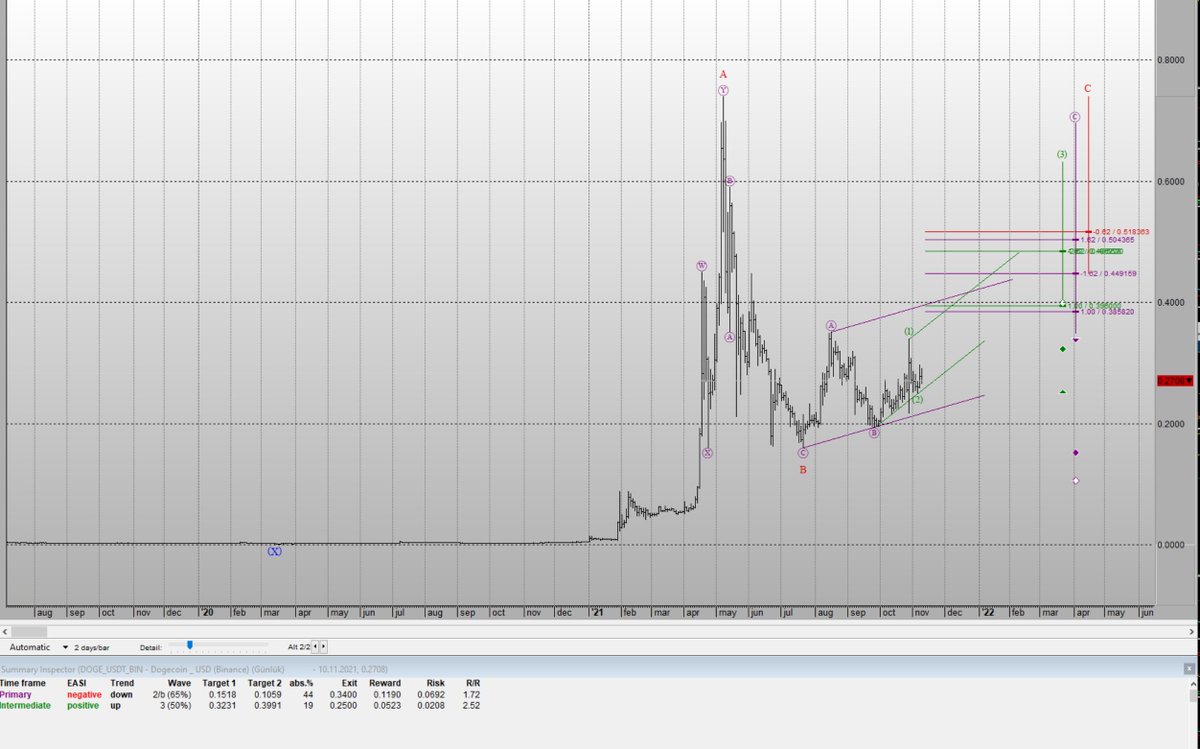The image size is (1200, 749).
Task: Click the '22 year label on time axis
Action: coord(986,611)
